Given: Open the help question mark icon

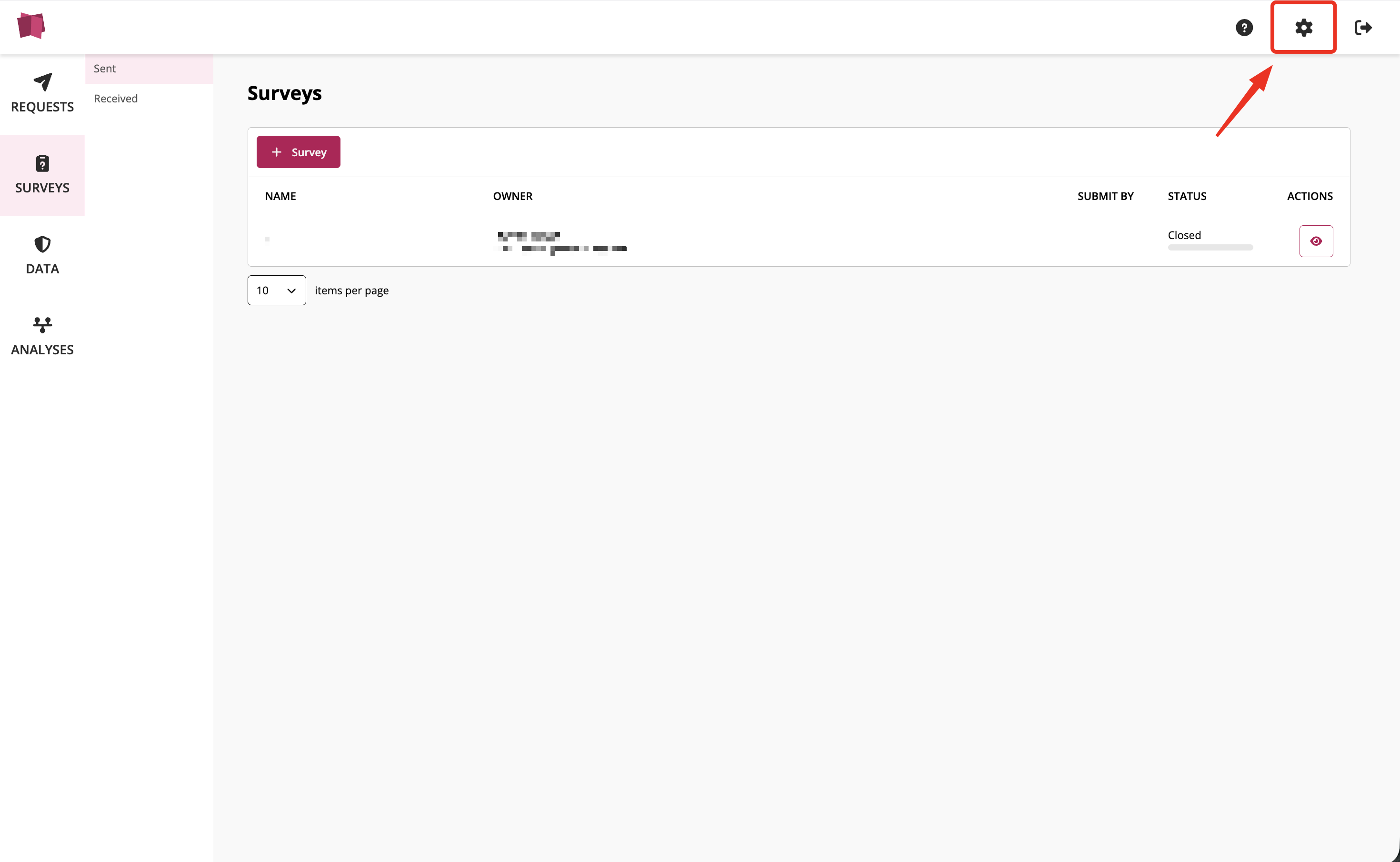Looking at the screenshot, I should coord(1244,27).
